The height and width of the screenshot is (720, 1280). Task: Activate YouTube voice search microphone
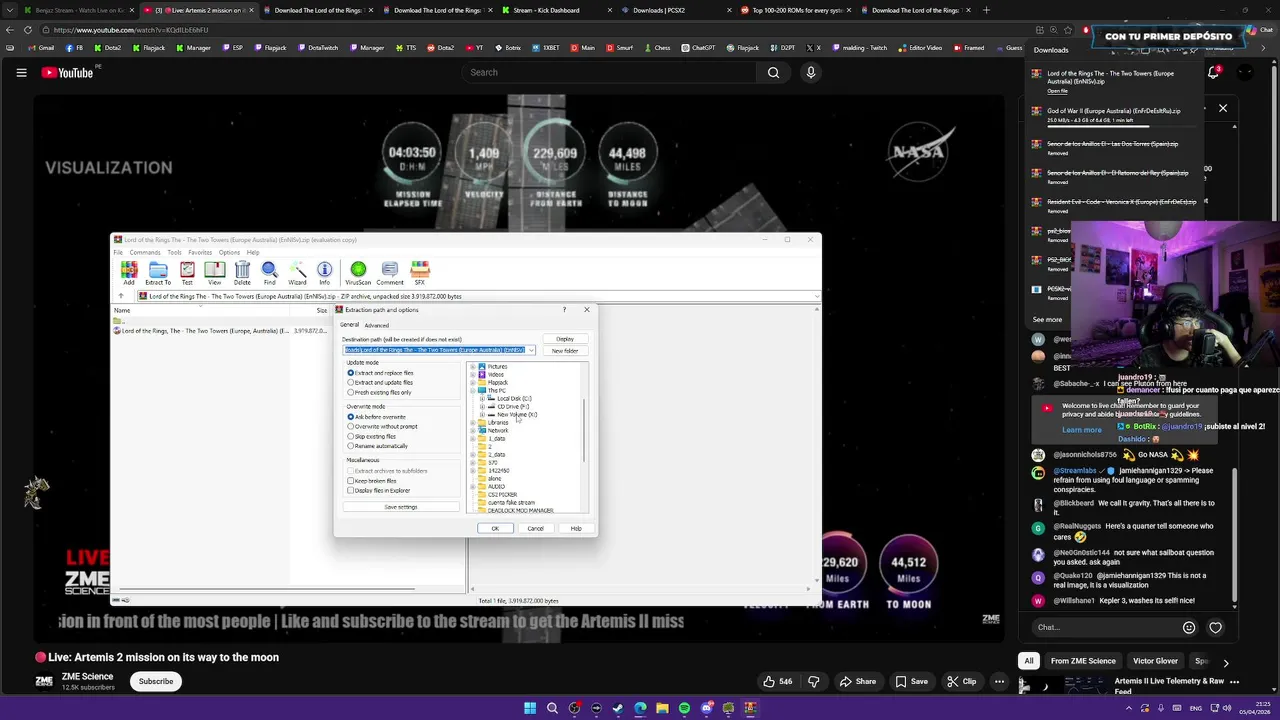click(x=811, y=72)
